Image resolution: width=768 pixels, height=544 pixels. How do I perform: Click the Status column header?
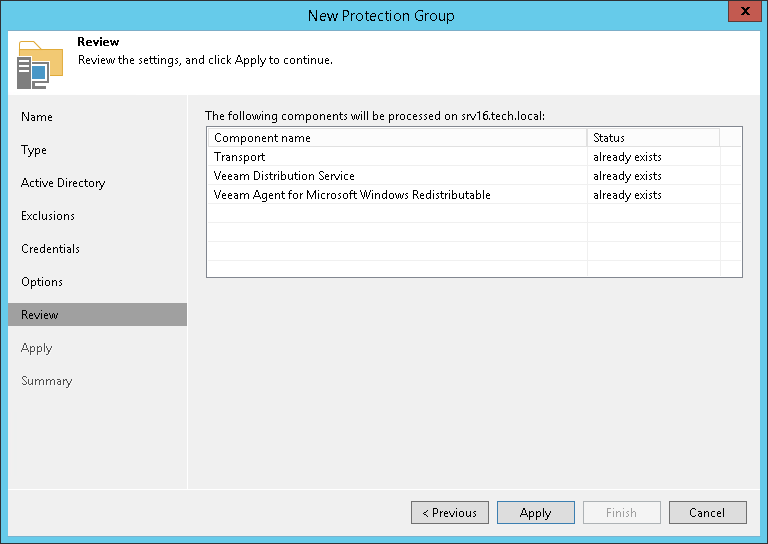tap(652, 138)
